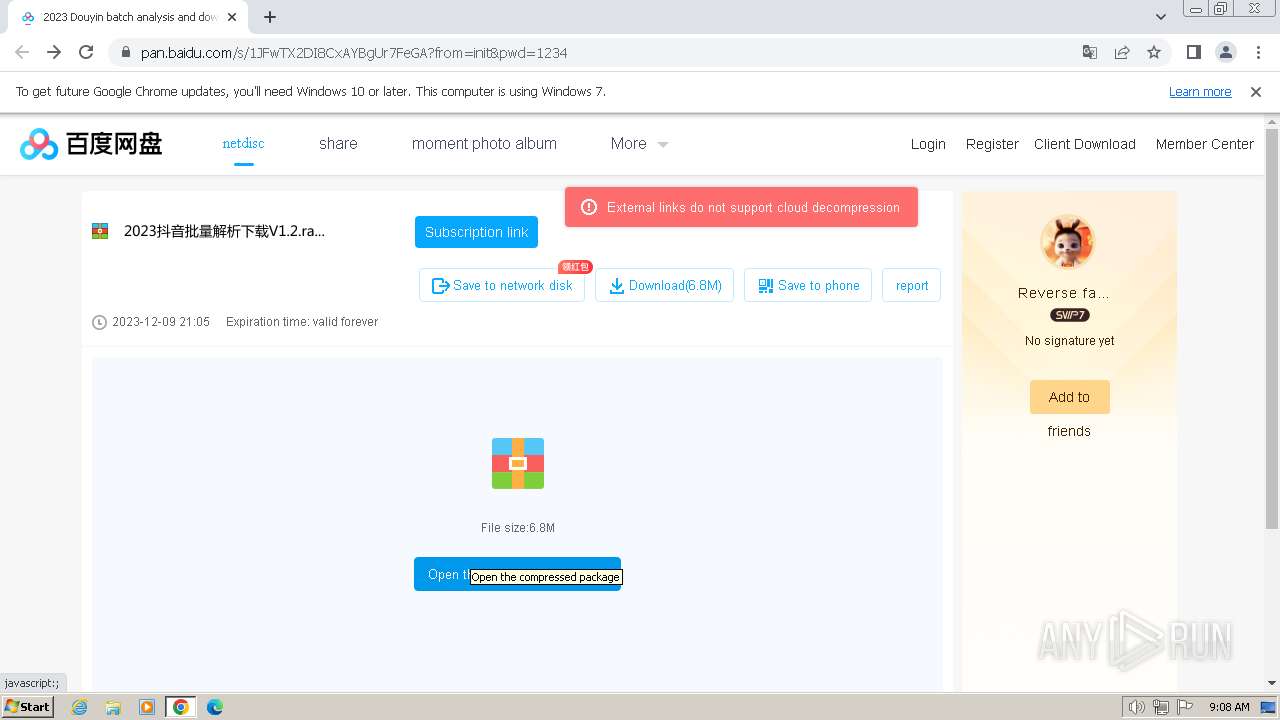This screenshot has height=720, width=1280.
Task: Open the moment photo album tab
Action: [484, 144]
